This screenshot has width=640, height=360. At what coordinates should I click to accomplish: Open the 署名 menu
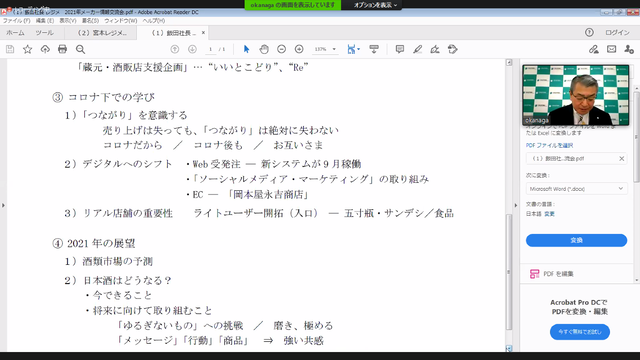point(90,20)
